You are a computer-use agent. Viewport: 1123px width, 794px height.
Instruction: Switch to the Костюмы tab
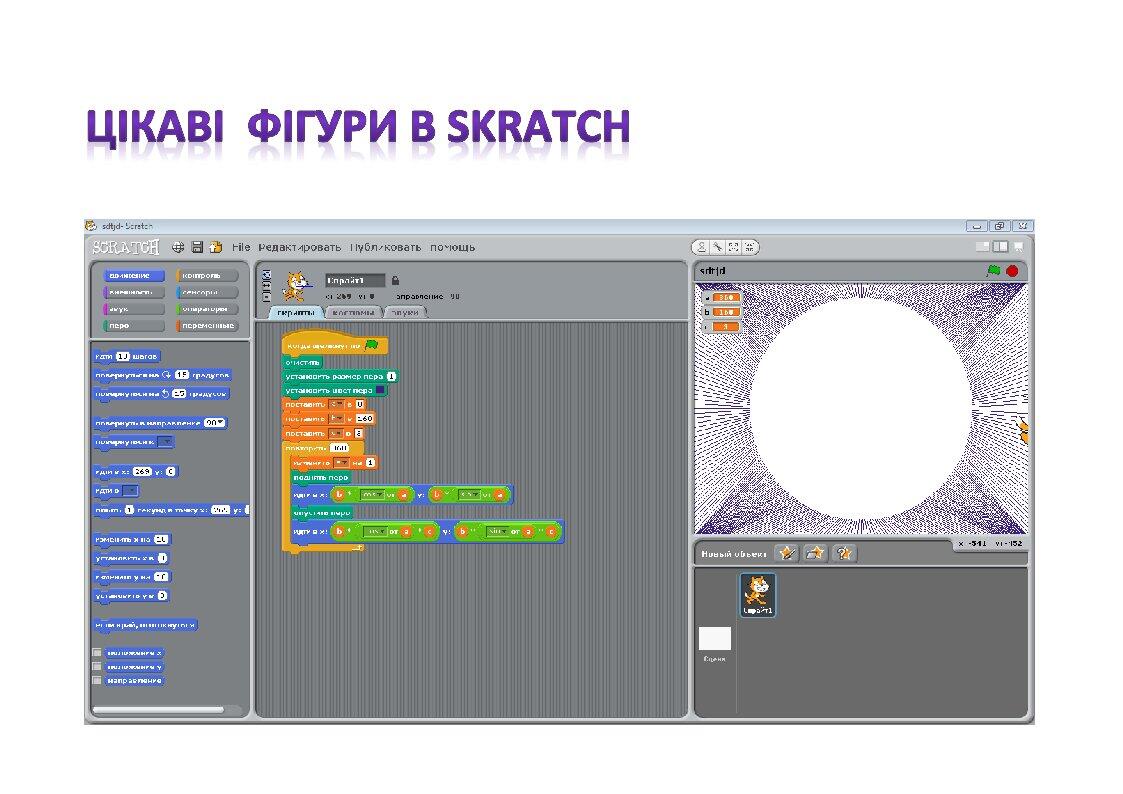point(354,312)
